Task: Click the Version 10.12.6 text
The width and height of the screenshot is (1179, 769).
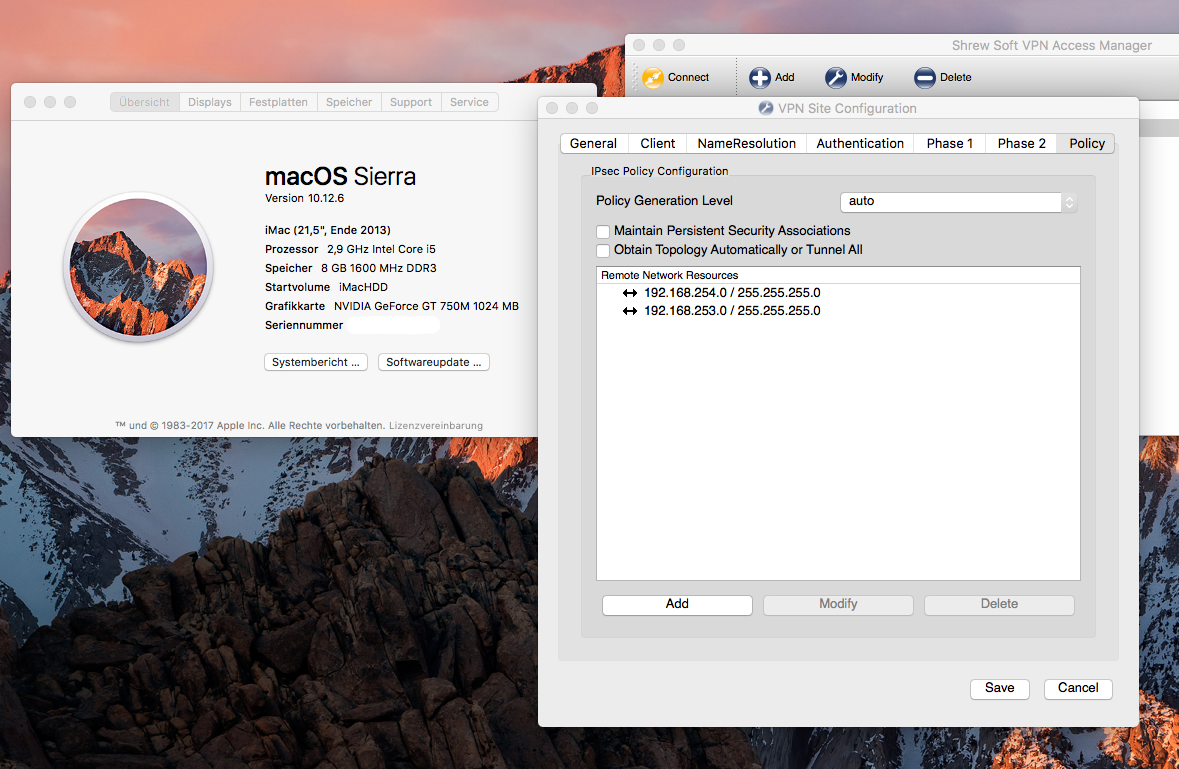Action: 305,198
